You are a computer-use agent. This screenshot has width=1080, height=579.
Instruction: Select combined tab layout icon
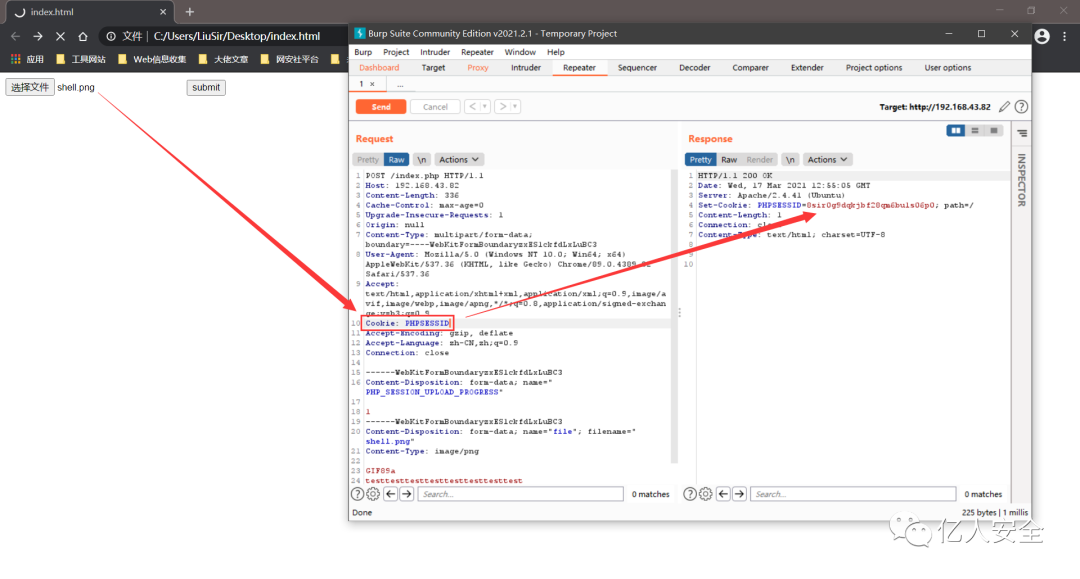(x=993, y=131)
